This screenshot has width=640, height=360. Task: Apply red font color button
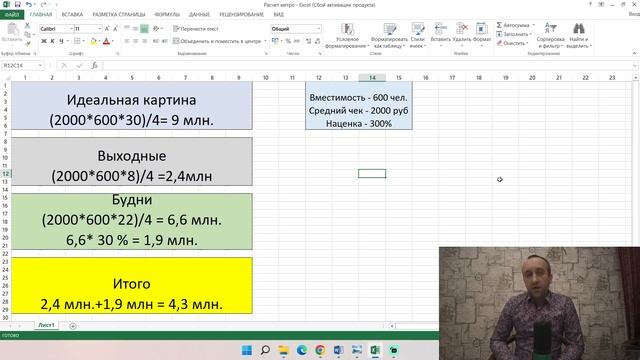click(x=107, y=41)
